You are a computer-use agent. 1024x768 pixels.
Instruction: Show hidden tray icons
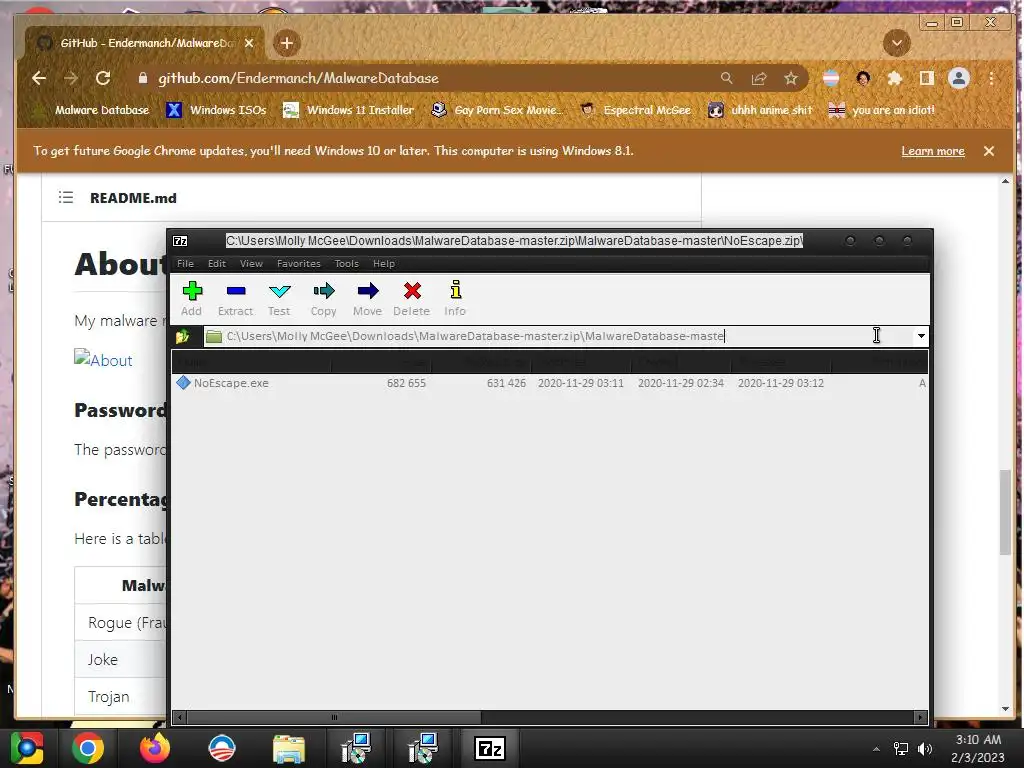pyautogui.click(x=876, y=749)
